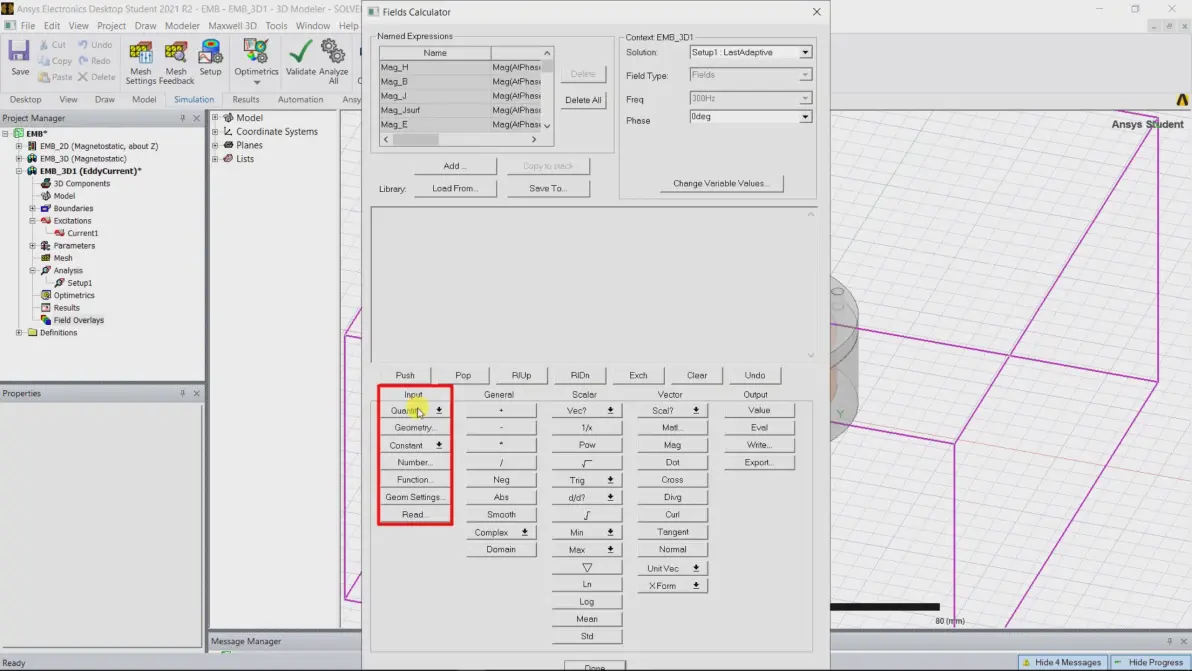Open the Phase dropdown

pos(804,117)
